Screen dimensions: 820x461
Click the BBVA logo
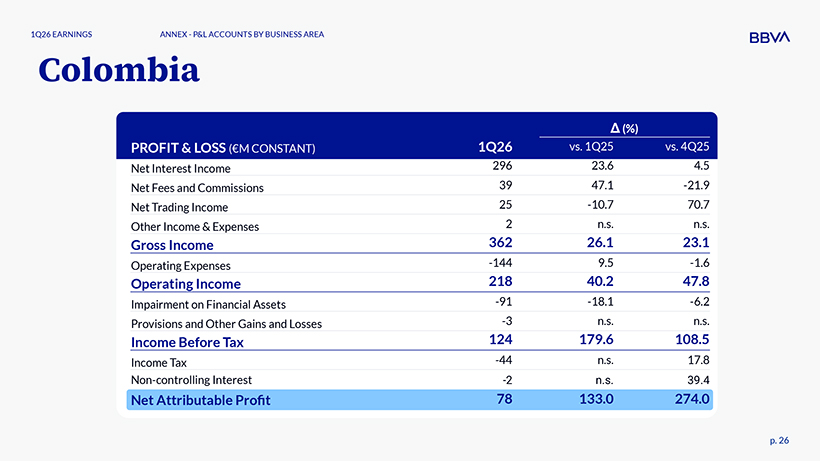pyautogui.click(x=769, y=37)
